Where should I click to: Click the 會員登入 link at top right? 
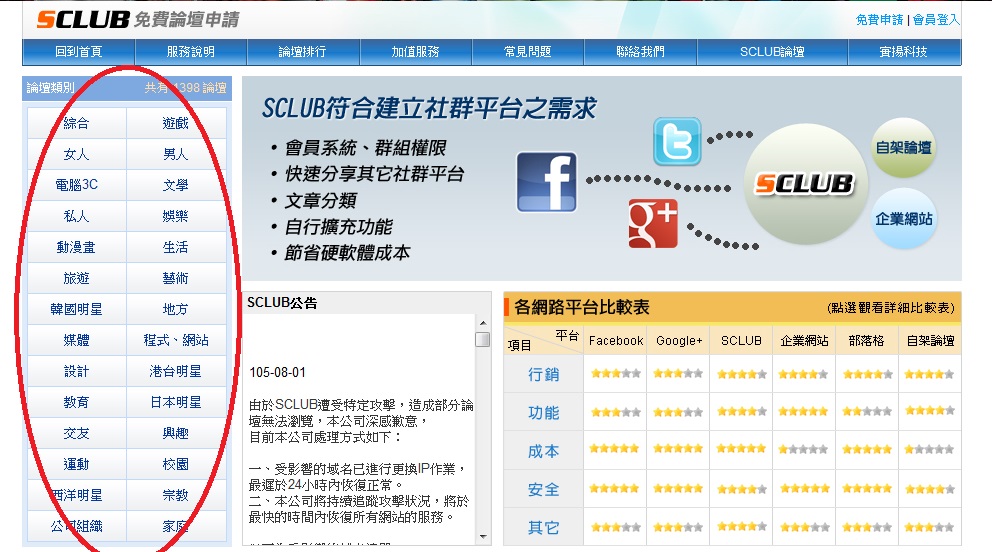936,20
